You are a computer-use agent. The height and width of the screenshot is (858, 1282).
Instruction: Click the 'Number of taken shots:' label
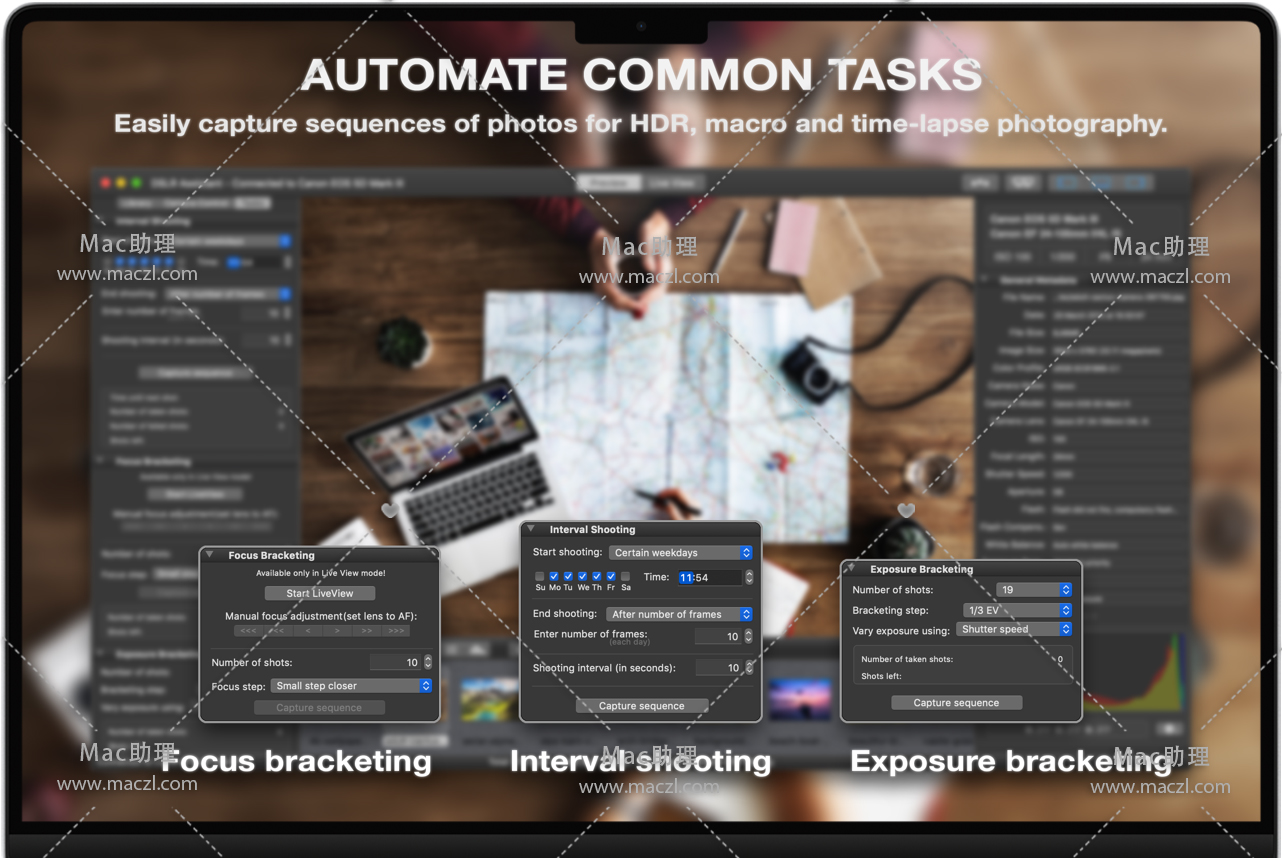[907, 659]
